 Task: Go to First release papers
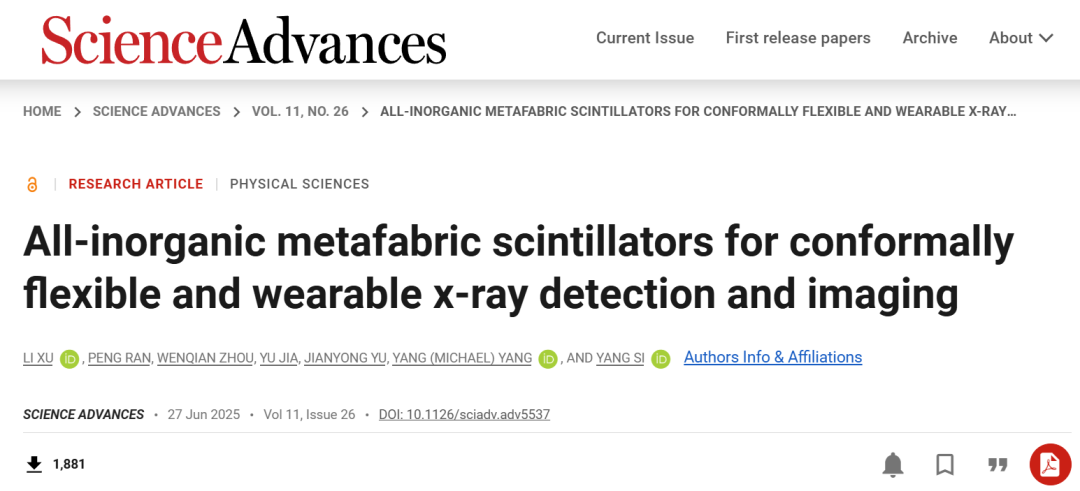click(x=798, y=38)
